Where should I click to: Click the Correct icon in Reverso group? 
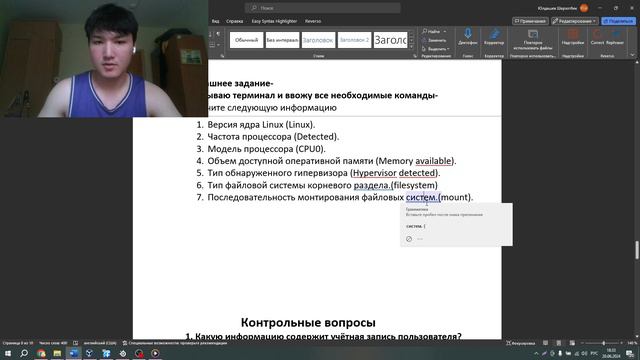point(597,37)
